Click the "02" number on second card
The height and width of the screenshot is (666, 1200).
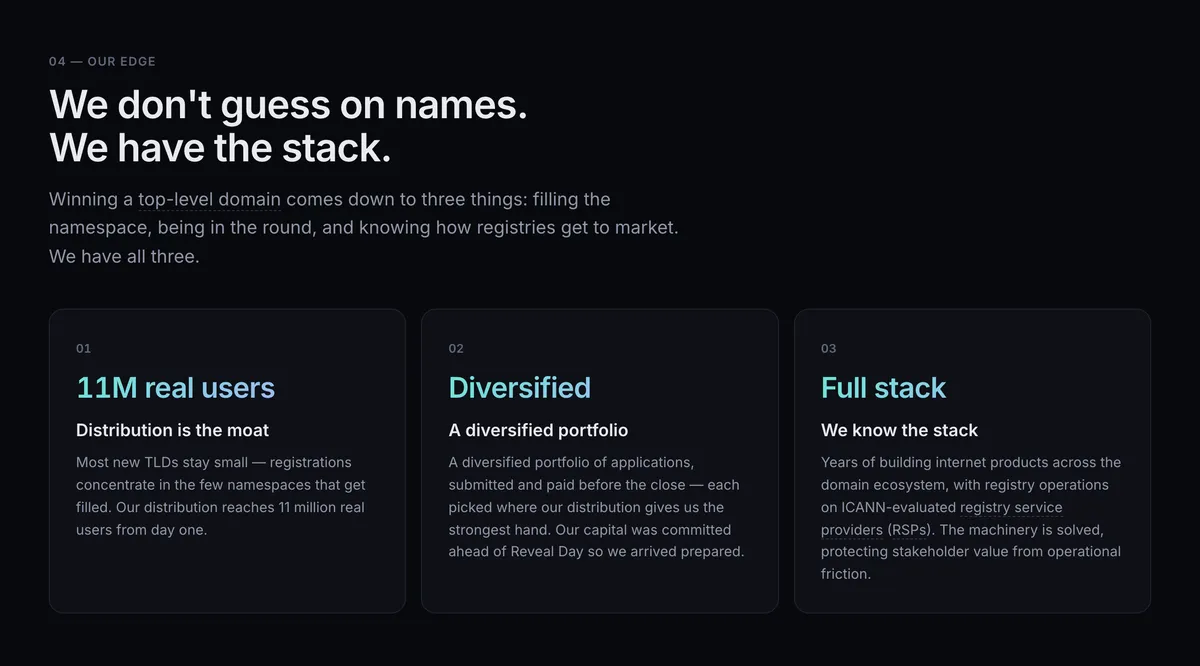[x=456, y=348]
